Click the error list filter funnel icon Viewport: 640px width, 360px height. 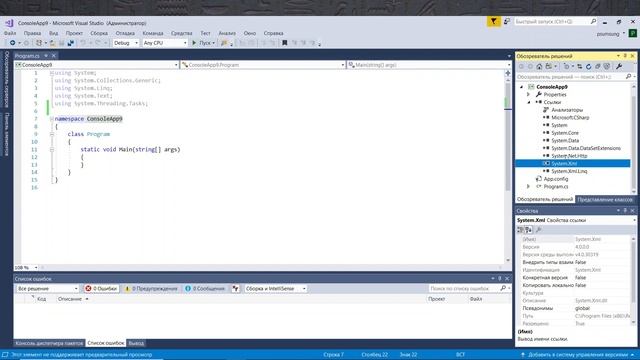236,289
